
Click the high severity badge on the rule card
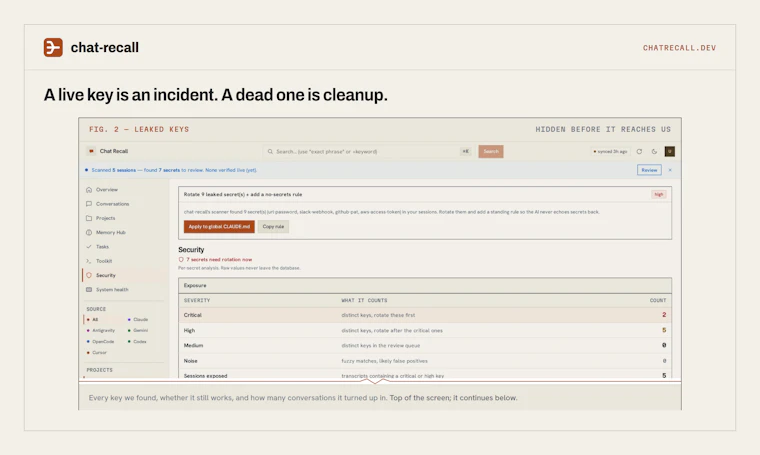[659, 195]
